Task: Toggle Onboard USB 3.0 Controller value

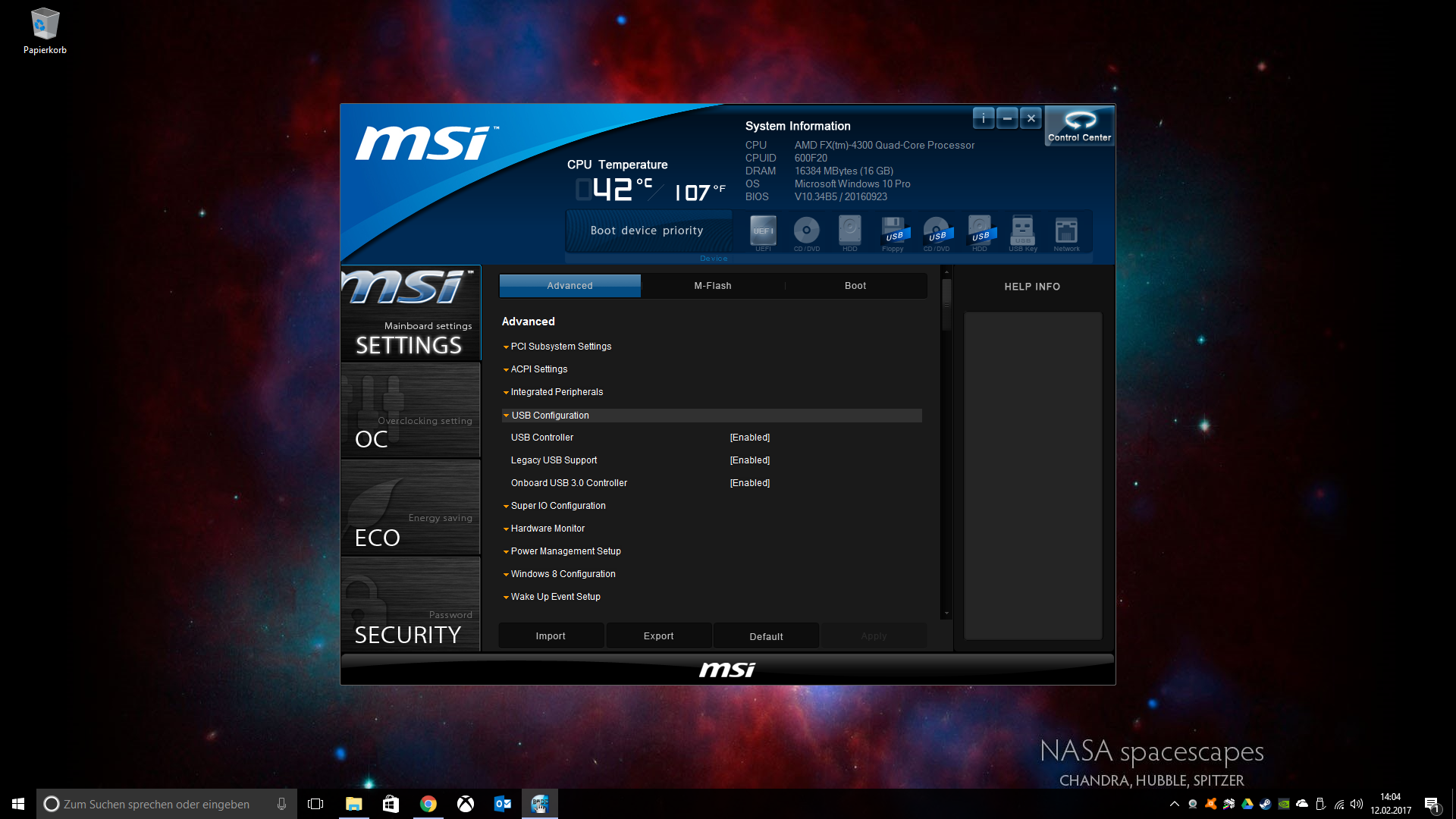Action: pos(749,483)
